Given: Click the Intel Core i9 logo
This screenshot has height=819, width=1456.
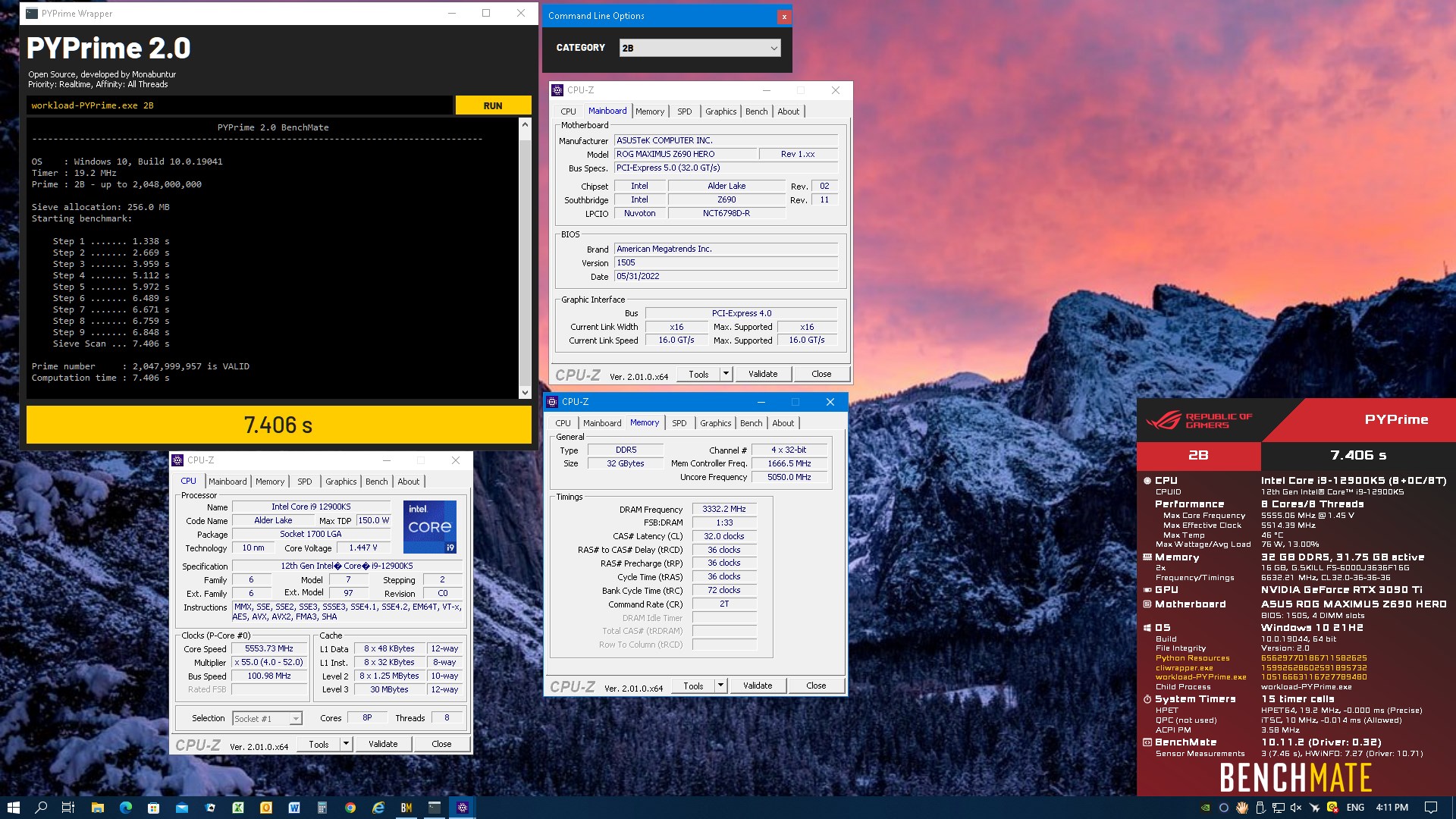Looking at the screenshot, I should tap(430, 526).
